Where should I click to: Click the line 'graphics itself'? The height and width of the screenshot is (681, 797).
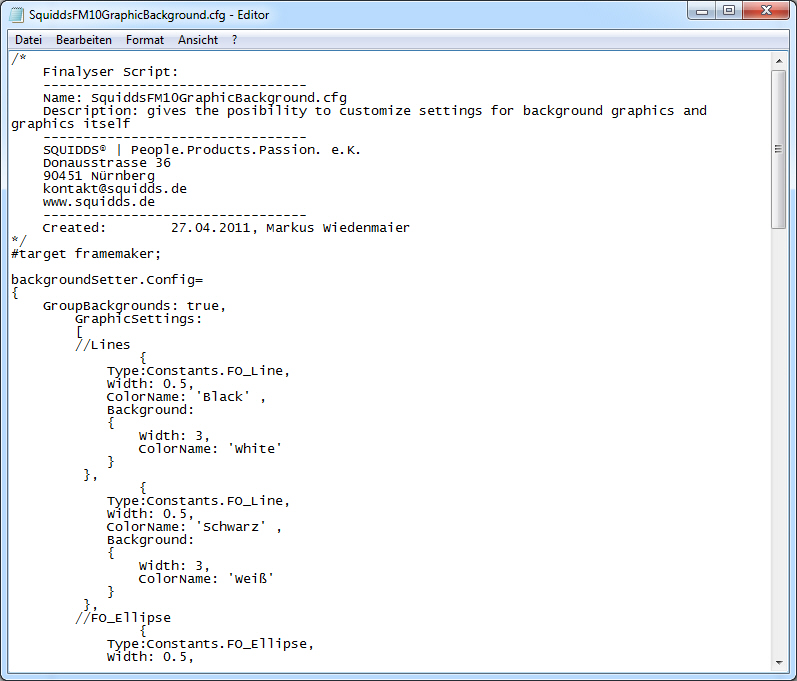(x=71, y=124)
